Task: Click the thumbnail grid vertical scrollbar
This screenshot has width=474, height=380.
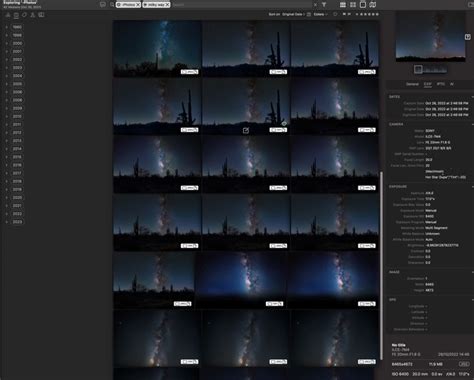Action: [381, 266]
